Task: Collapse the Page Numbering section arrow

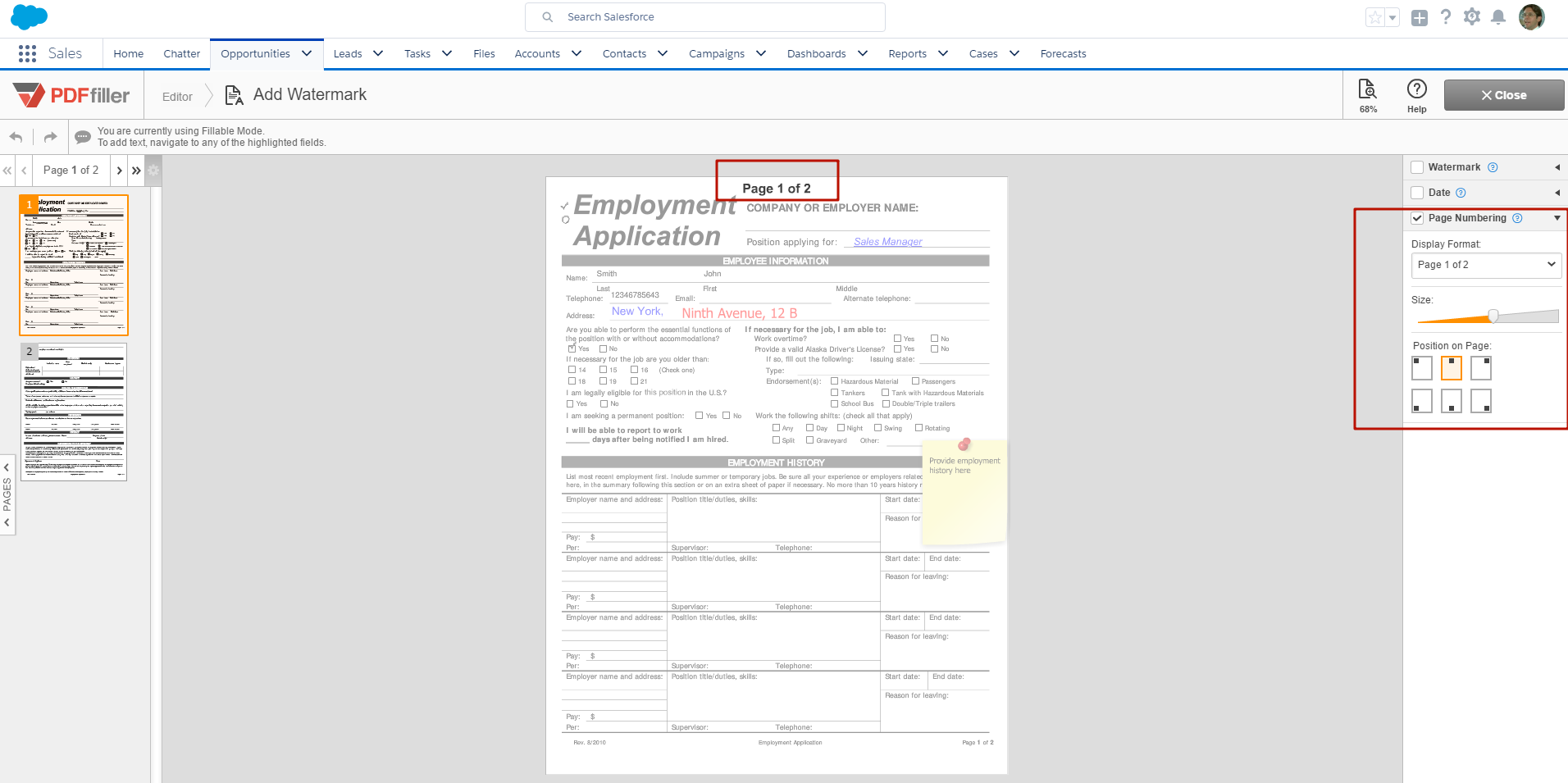Action: click(x=1557, y=218)
